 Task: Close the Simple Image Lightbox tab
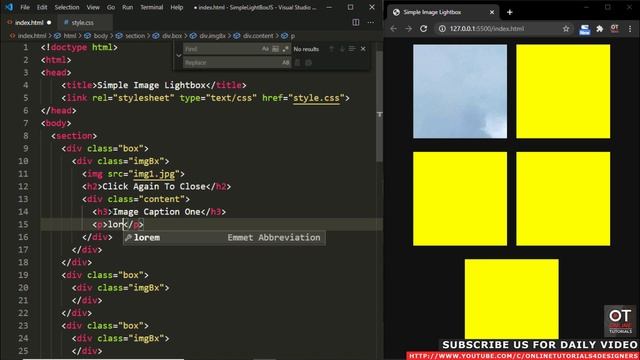(492, 12)
